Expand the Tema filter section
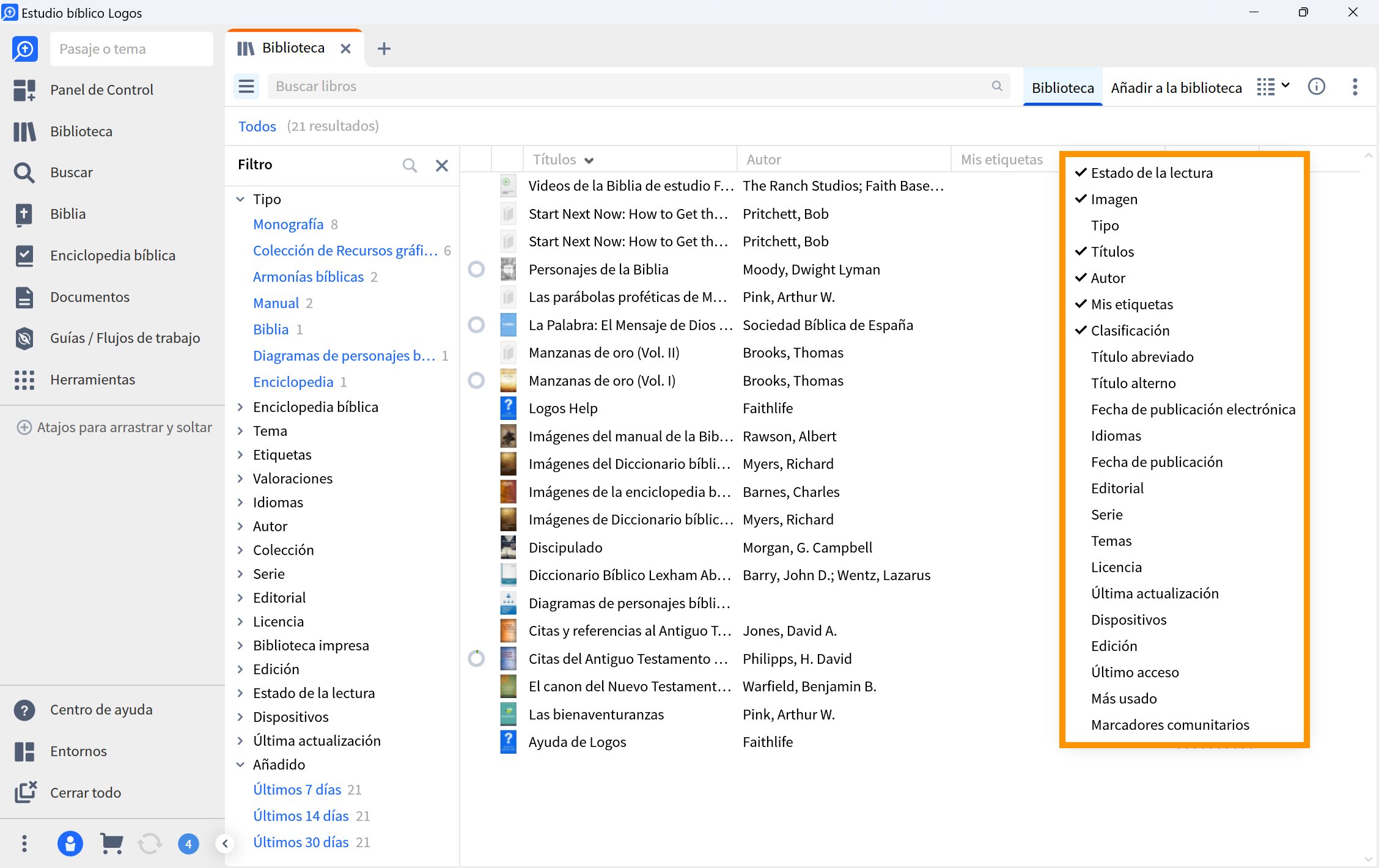This screenshot has height=868, width=1379. [240, 431]
